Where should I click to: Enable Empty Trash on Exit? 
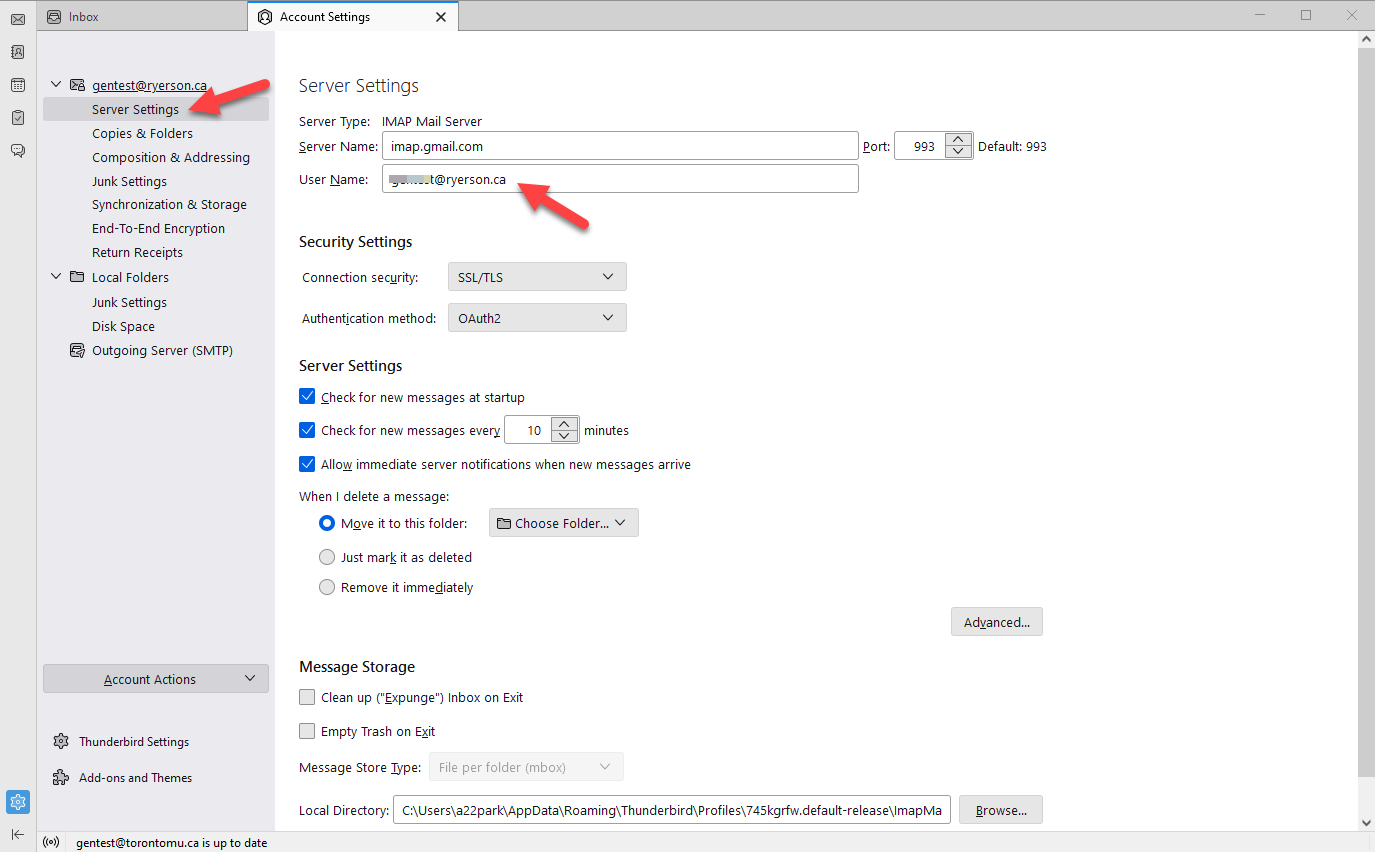307,731
